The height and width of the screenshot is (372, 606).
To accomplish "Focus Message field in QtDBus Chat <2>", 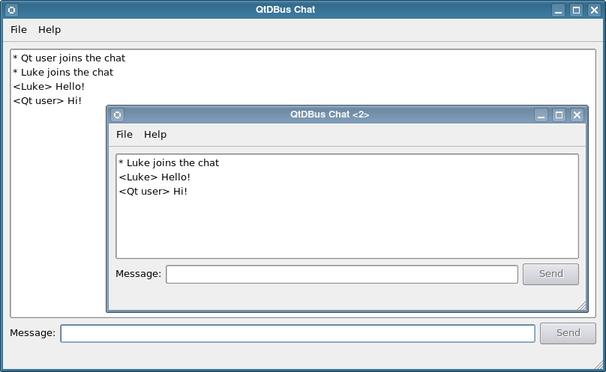I will pyautogui.click(x=342, y=274).
